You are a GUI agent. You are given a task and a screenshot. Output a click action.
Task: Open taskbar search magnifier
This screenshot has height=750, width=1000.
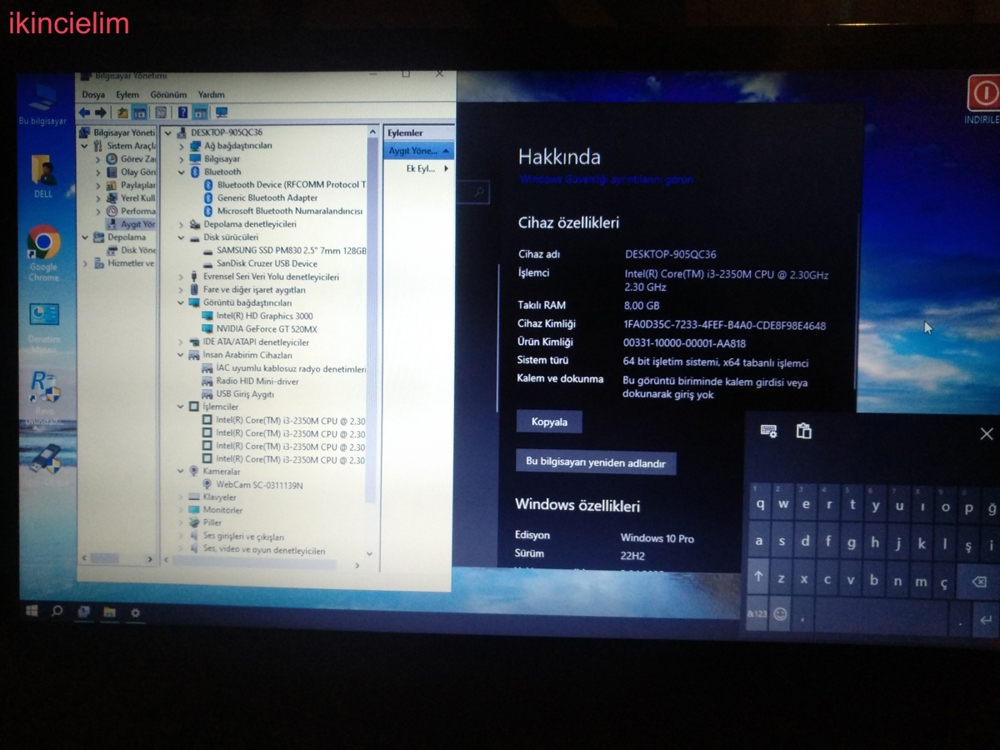coord(57,611)
